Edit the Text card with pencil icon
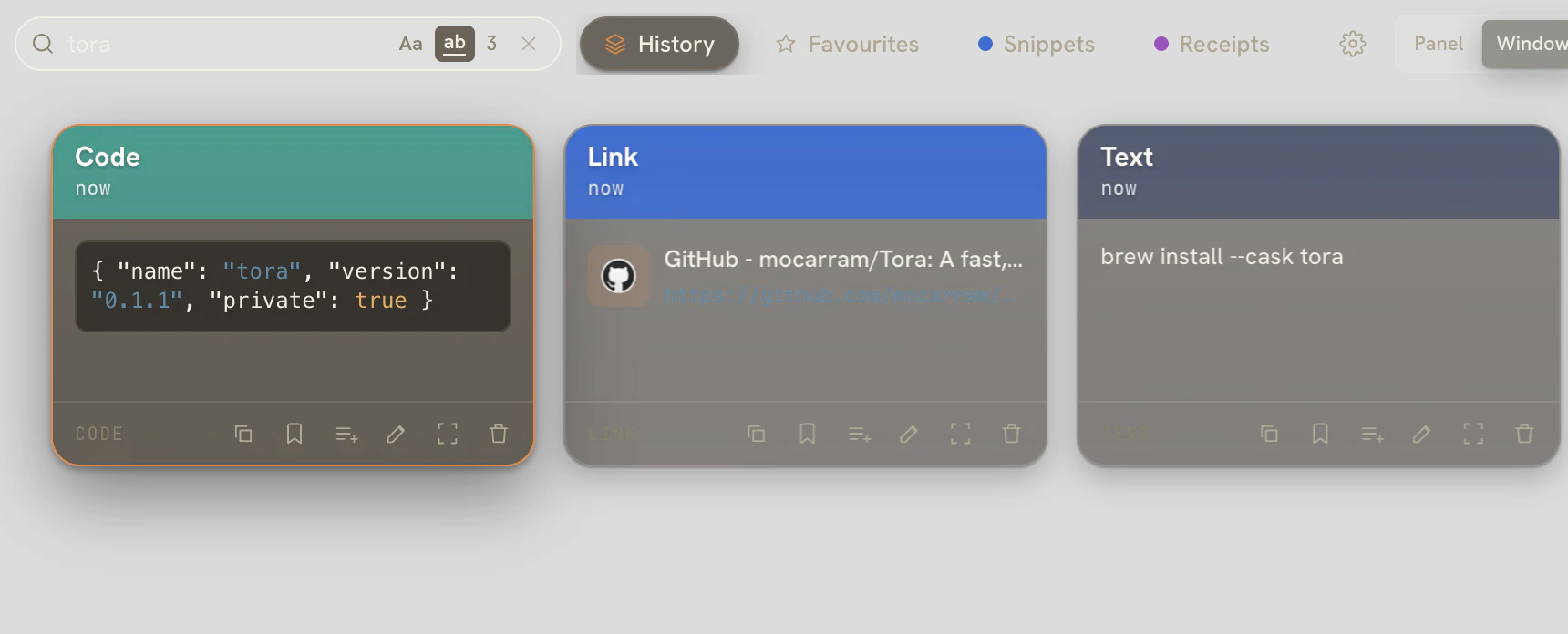Screen dimensions: 1568x634 [x=1422, y=434]
